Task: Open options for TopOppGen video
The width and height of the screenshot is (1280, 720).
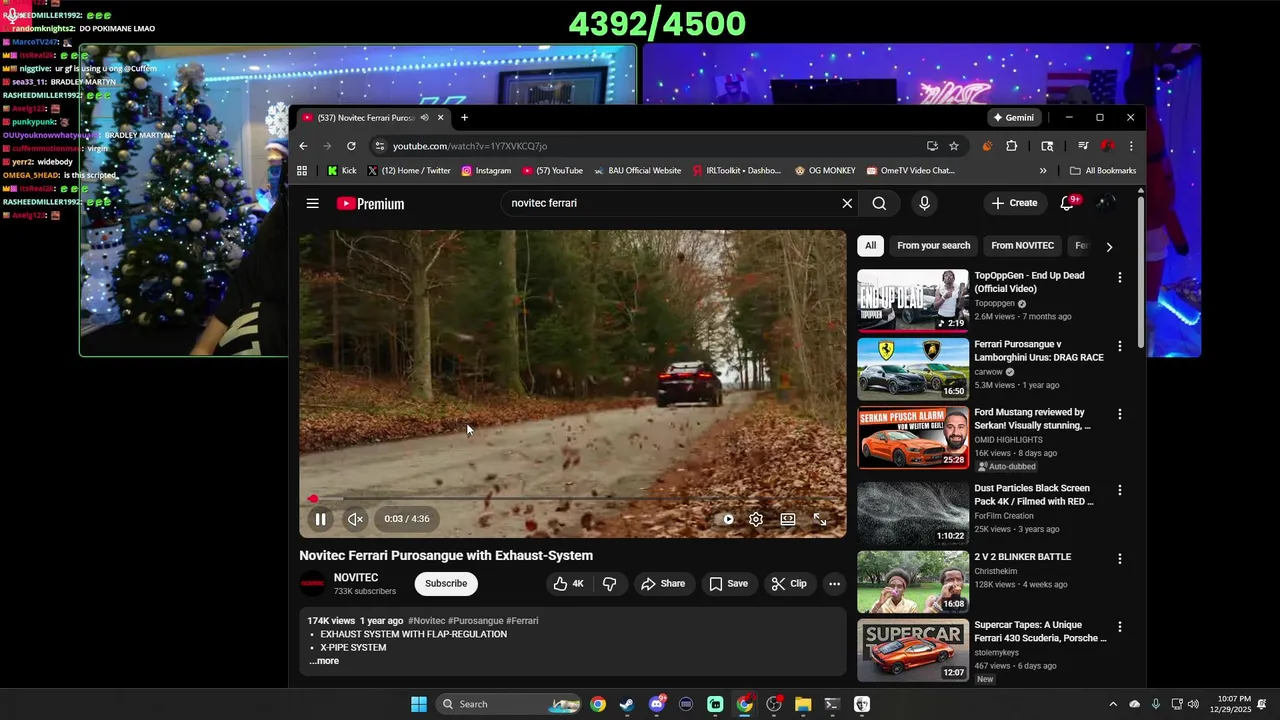Action: [x=1119, y=277]
